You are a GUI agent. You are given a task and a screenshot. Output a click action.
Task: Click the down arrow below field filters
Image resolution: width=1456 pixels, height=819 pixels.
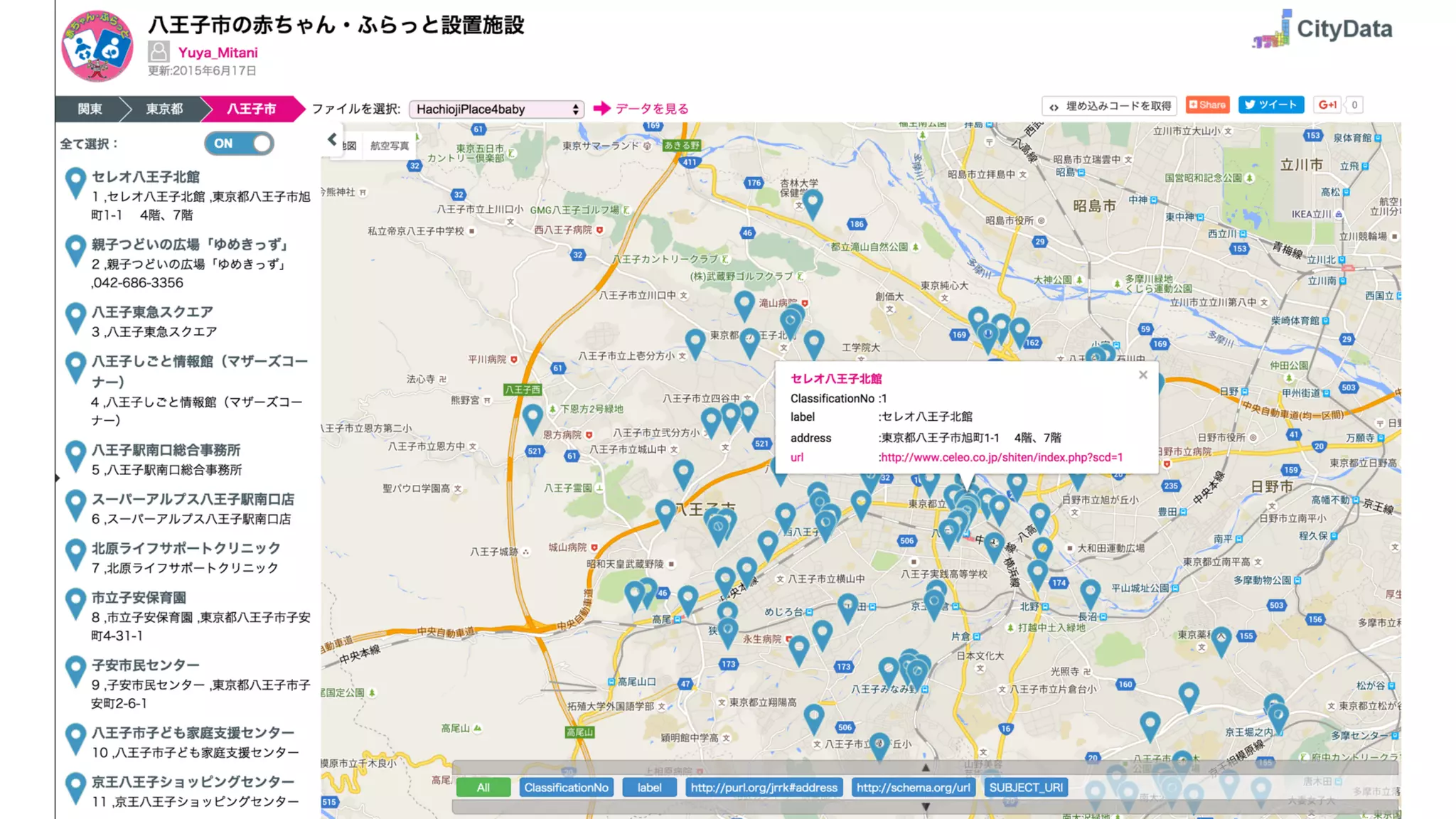(925, 807)
